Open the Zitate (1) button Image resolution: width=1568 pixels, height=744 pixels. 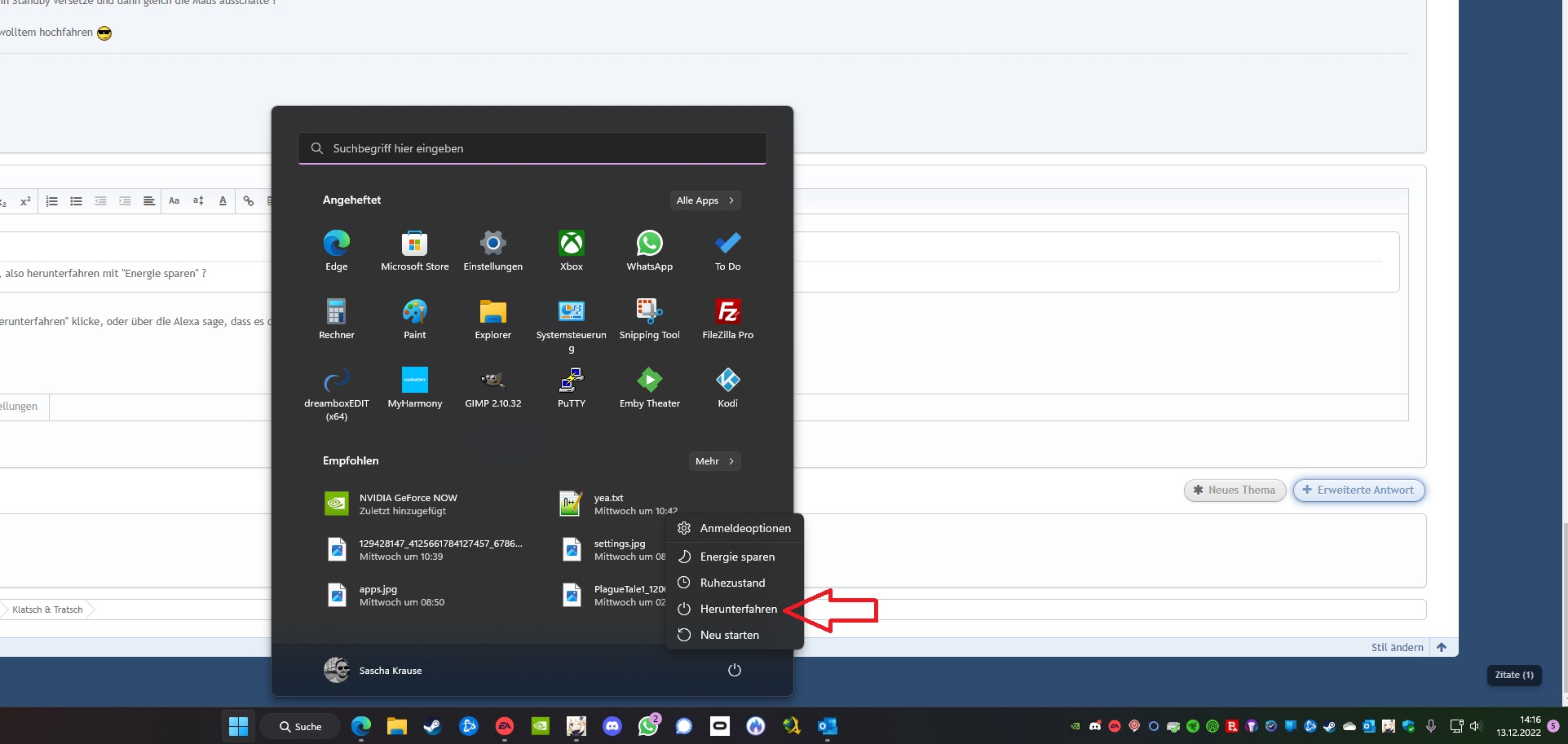(x=1514, y=675)
